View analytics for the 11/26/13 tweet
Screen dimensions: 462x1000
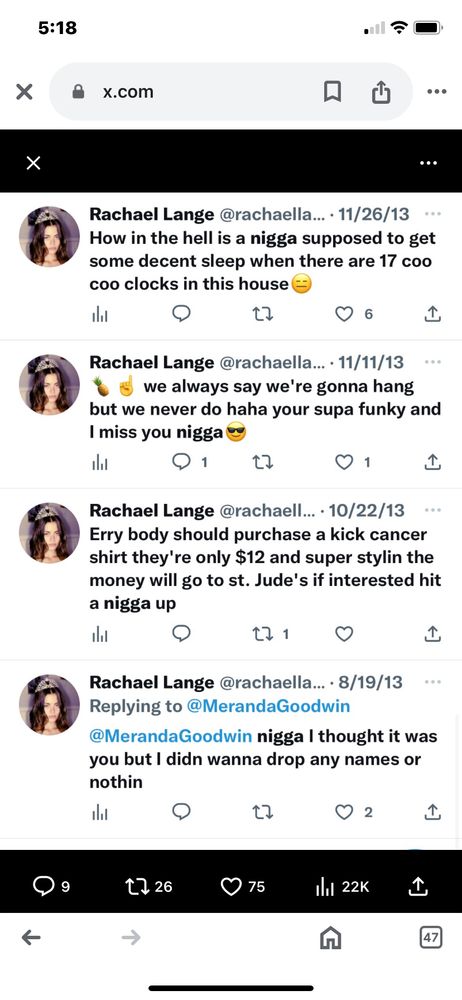pyautogui.click(x=99, y=314)
